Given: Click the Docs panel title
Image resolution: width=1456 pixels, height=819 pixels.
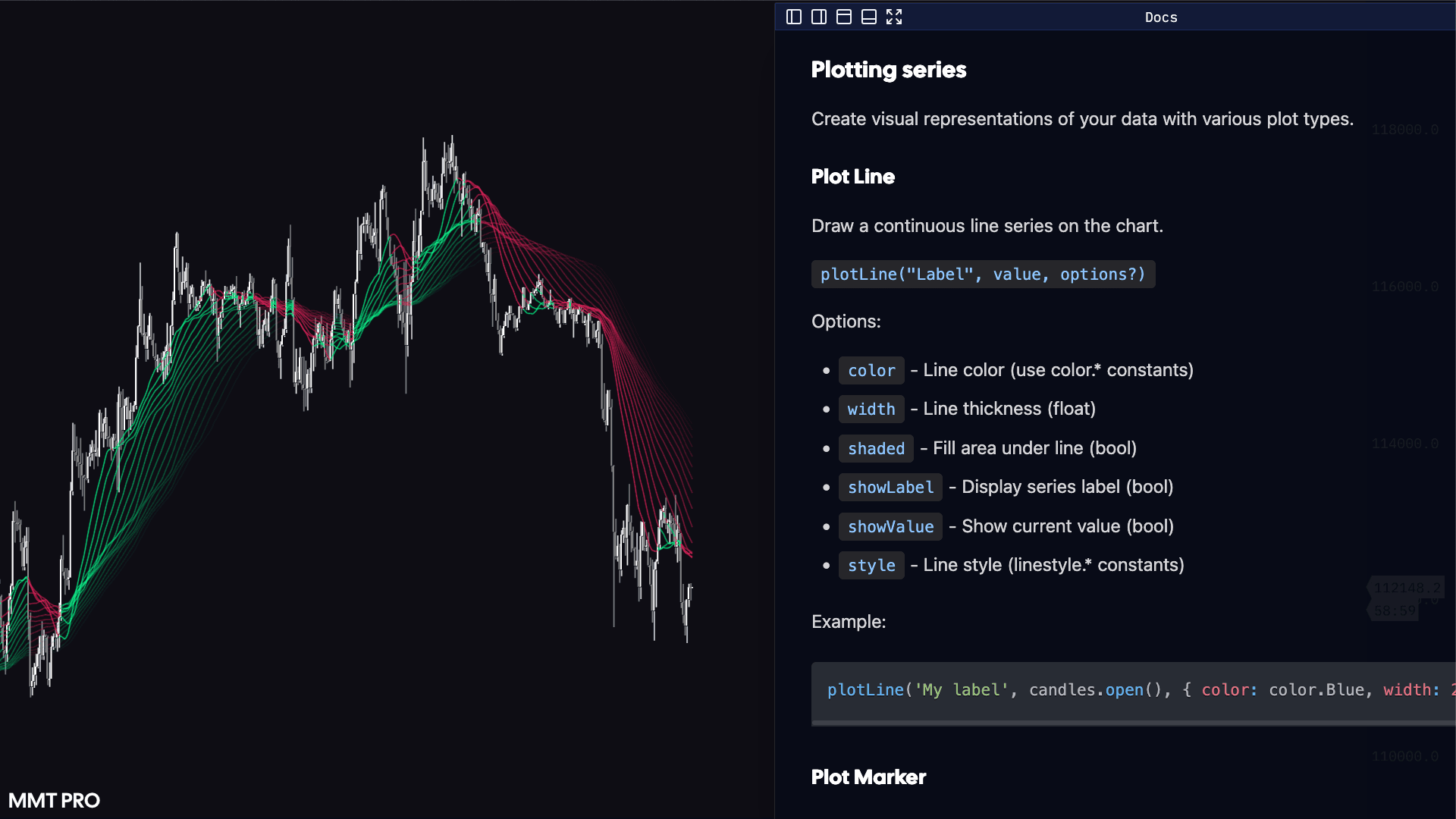Looking at the screenshot, I should [x=1160, y=17].
